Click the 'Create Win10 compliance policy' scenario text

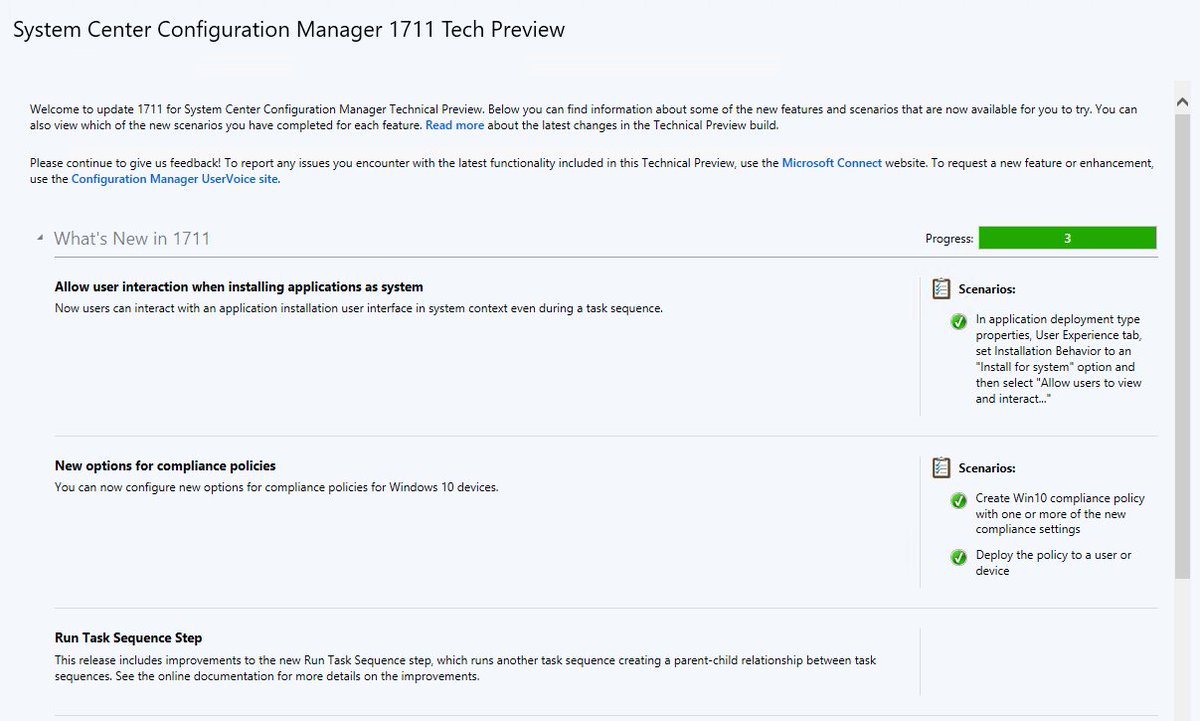1060,514
